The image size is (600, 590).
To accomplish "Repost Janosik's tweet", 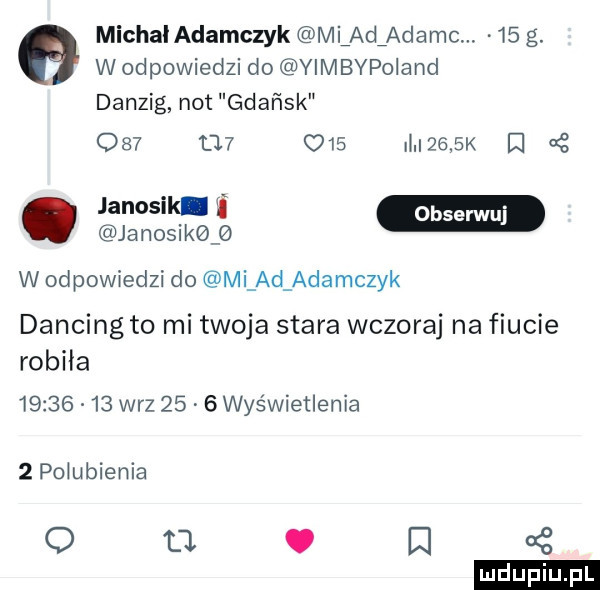I will [x=179, y=541].
